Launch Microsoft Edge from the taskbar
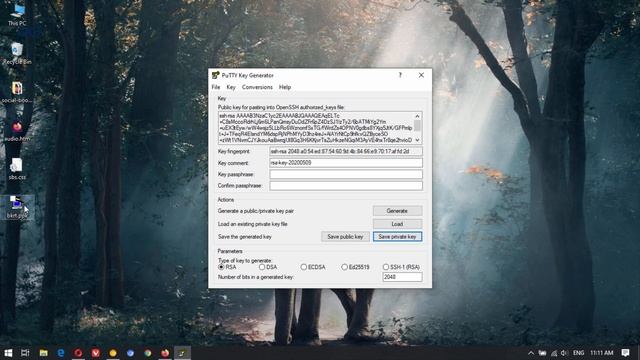 61,353
